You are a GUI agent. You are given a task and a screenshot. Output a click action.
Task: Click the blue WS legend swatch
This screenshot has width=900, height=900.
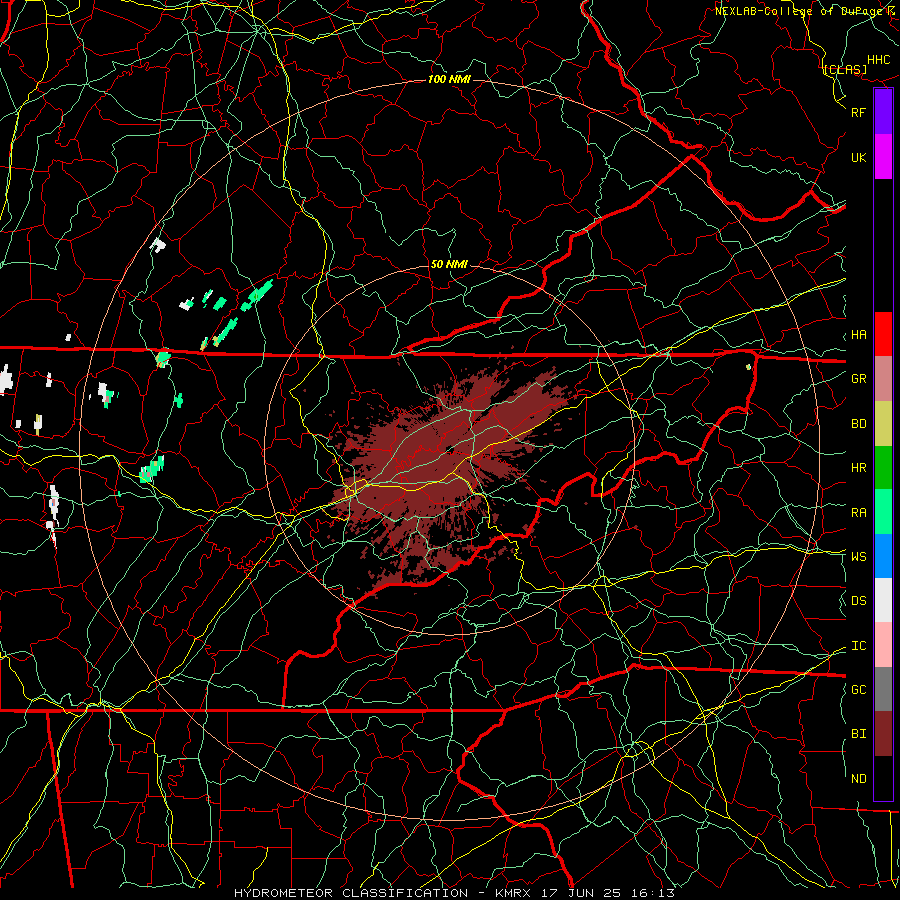point(883,556)
